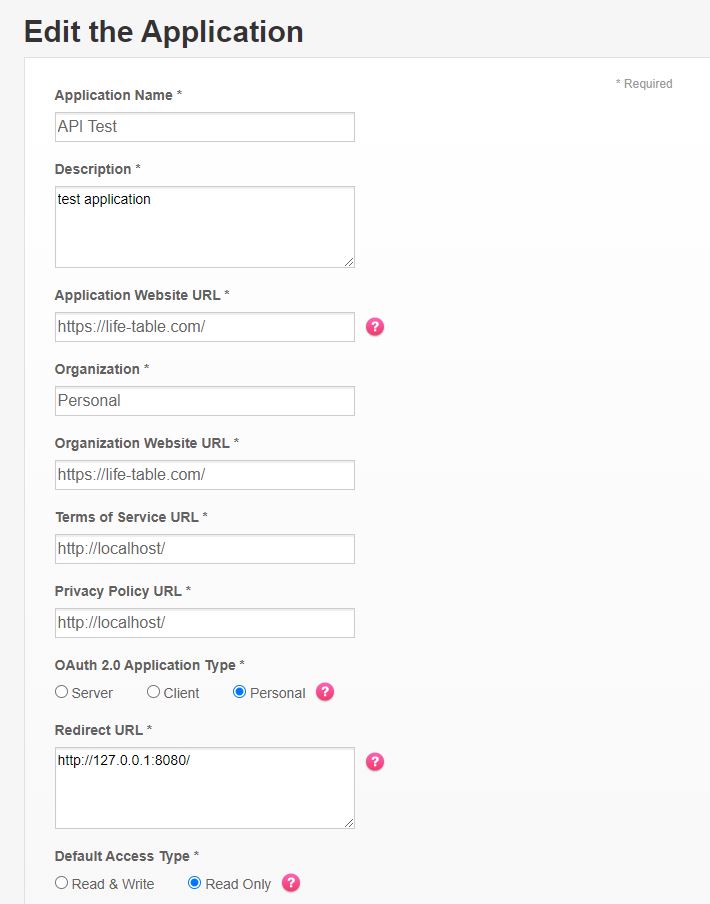Select Read Only access type
710x904 pixels.
[195, 883]
